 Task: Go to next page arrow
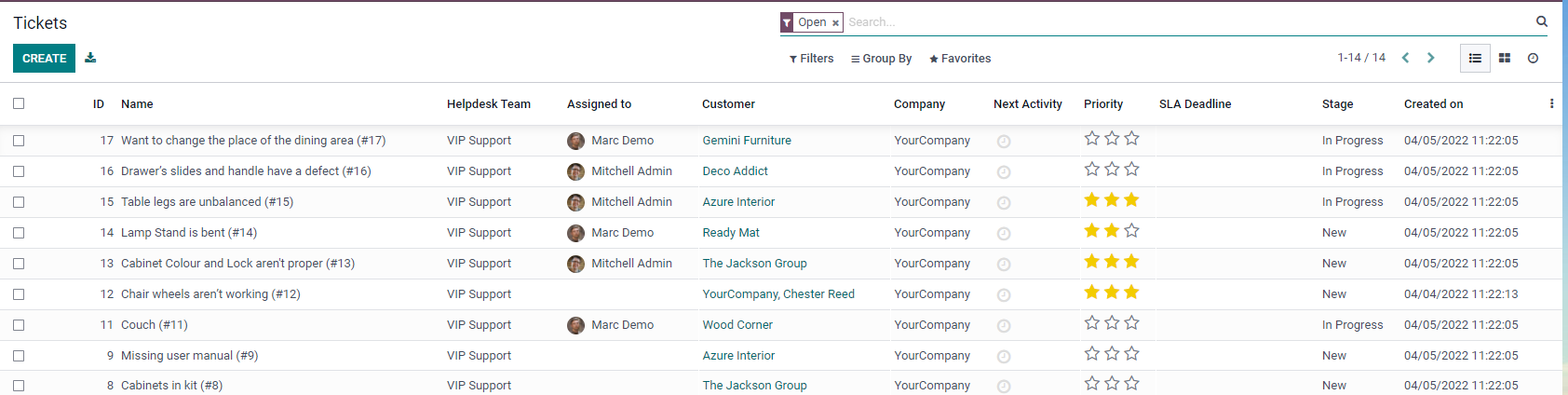click(1431, 58)
